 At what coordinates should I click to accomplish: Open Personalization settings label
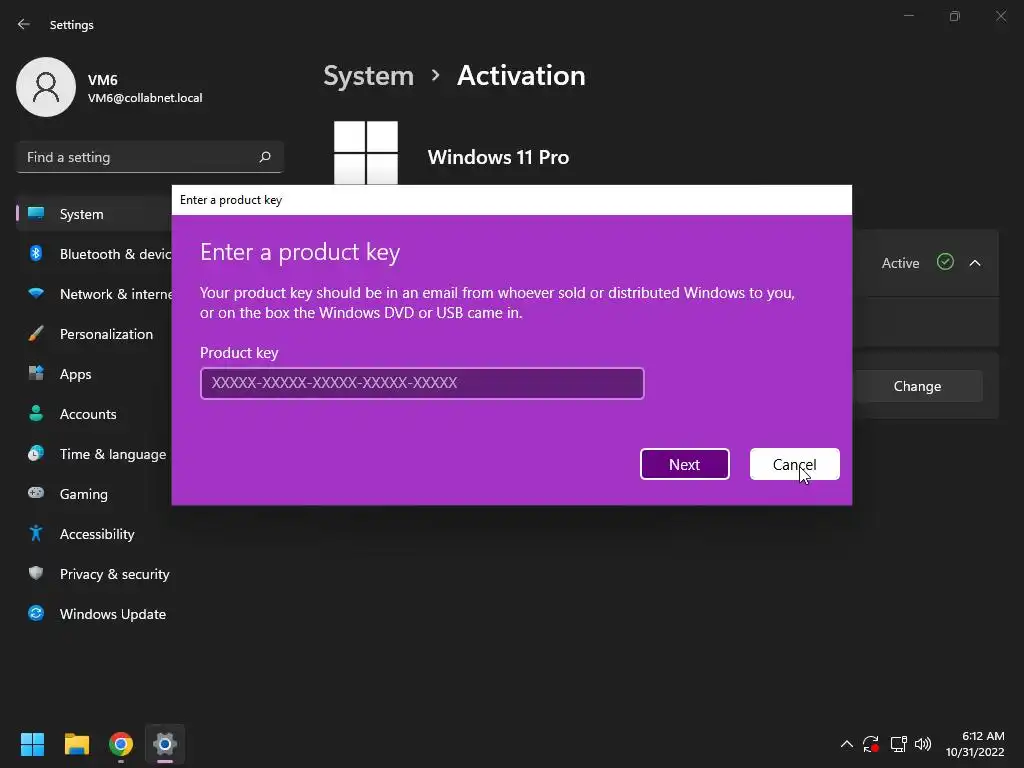(x=106, y=334)
